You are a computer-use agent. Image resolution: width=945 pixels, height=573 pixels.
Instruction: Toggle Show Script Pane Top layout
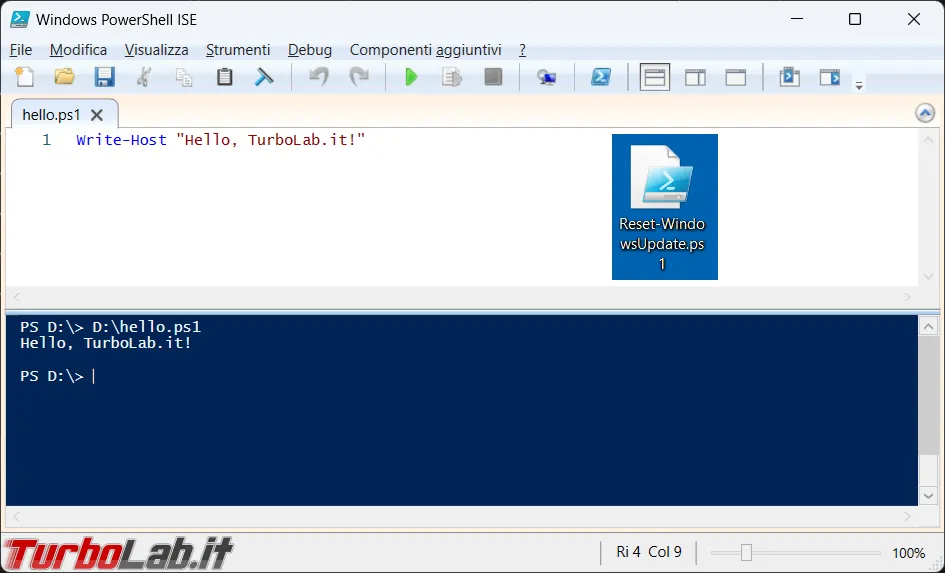[x=655, y=77]
